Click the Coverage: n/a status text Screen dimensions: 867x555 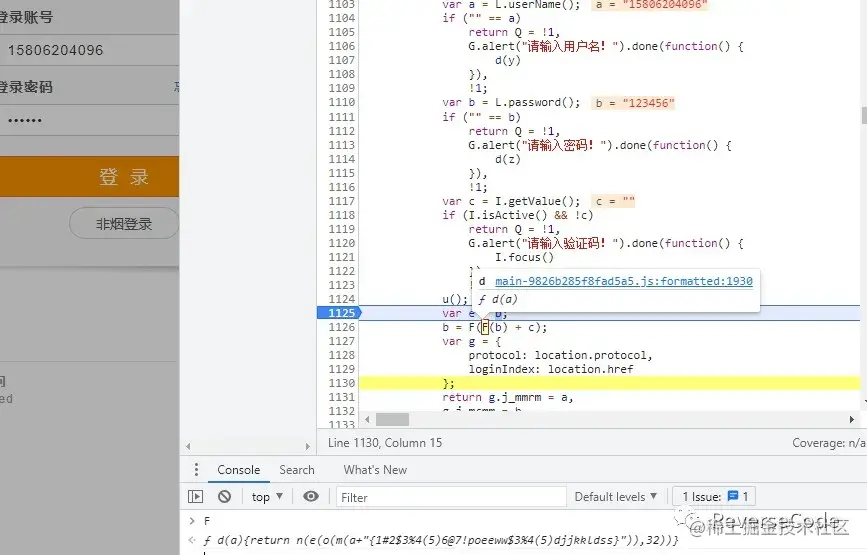click(829, 443)
